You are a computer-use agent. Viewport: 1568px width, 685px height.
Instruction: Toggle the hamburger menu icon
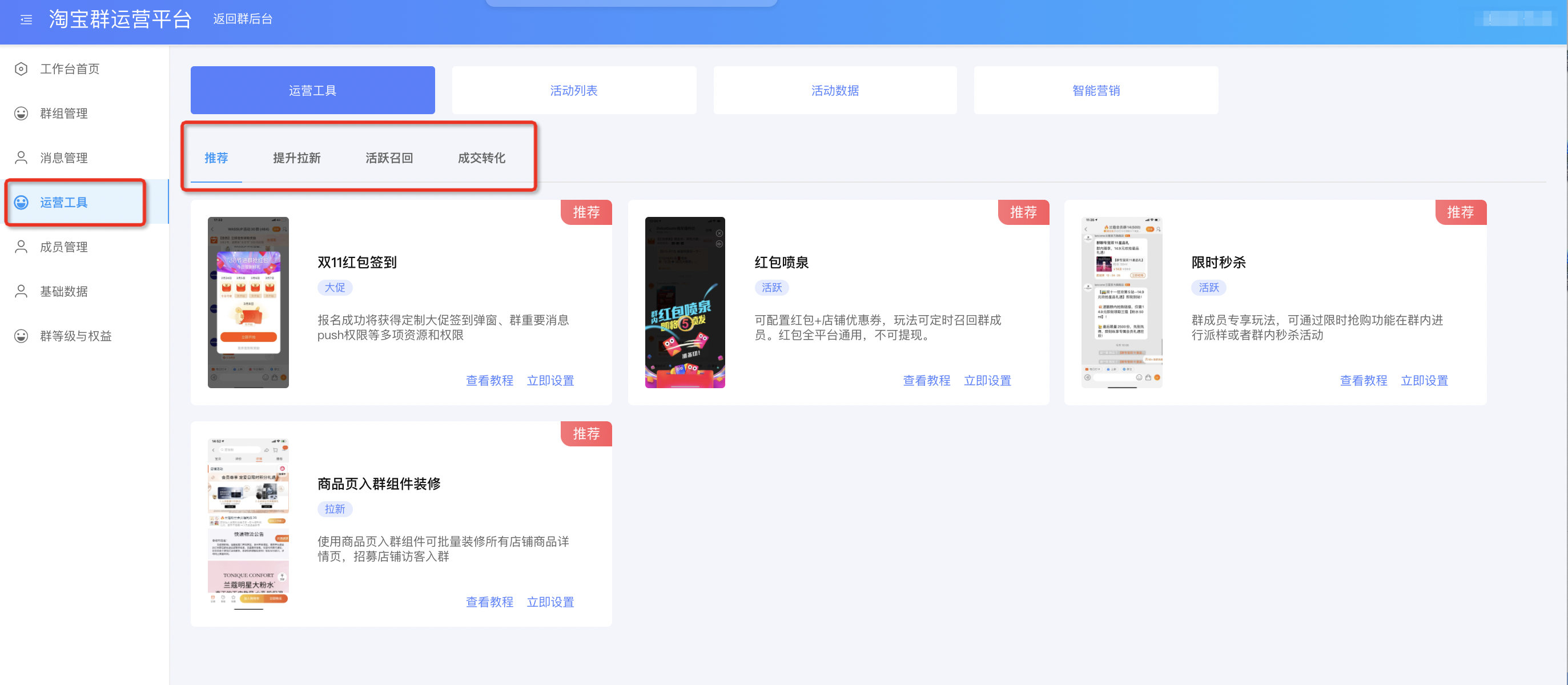[26, 20]
